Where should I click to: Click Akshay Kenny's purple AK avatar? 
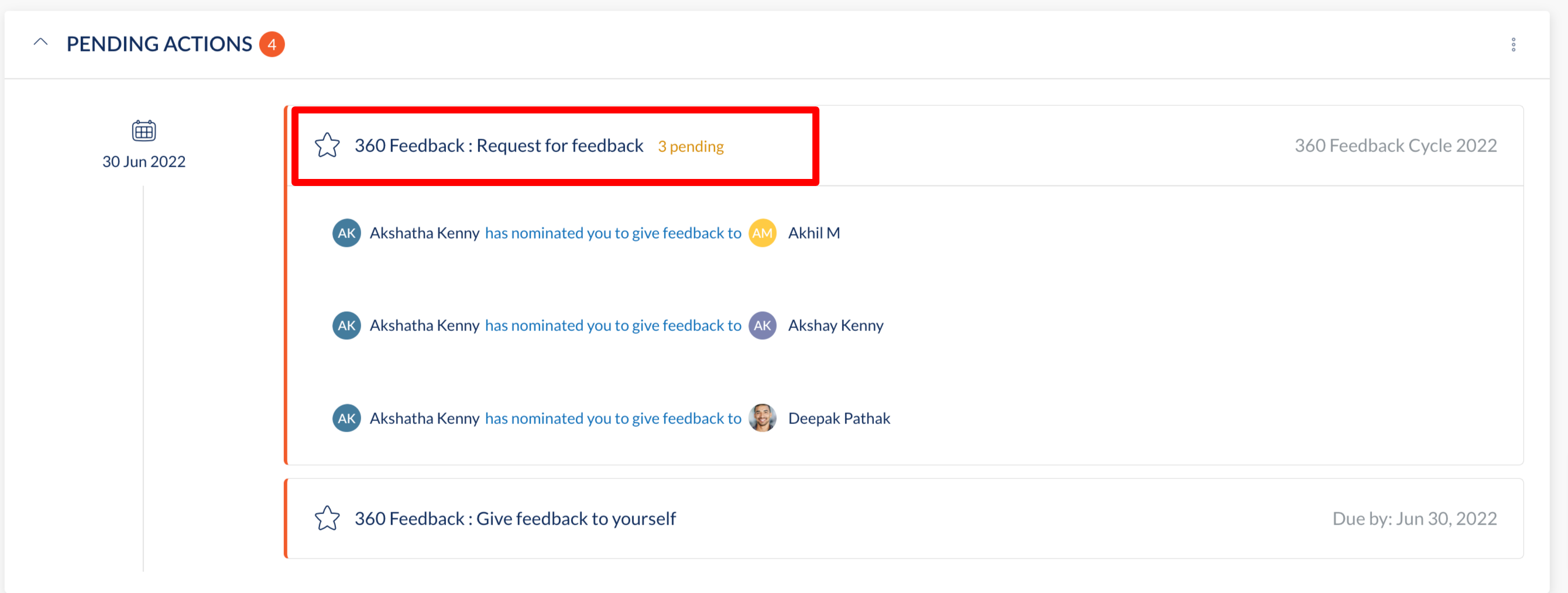(x=762, y=325)
